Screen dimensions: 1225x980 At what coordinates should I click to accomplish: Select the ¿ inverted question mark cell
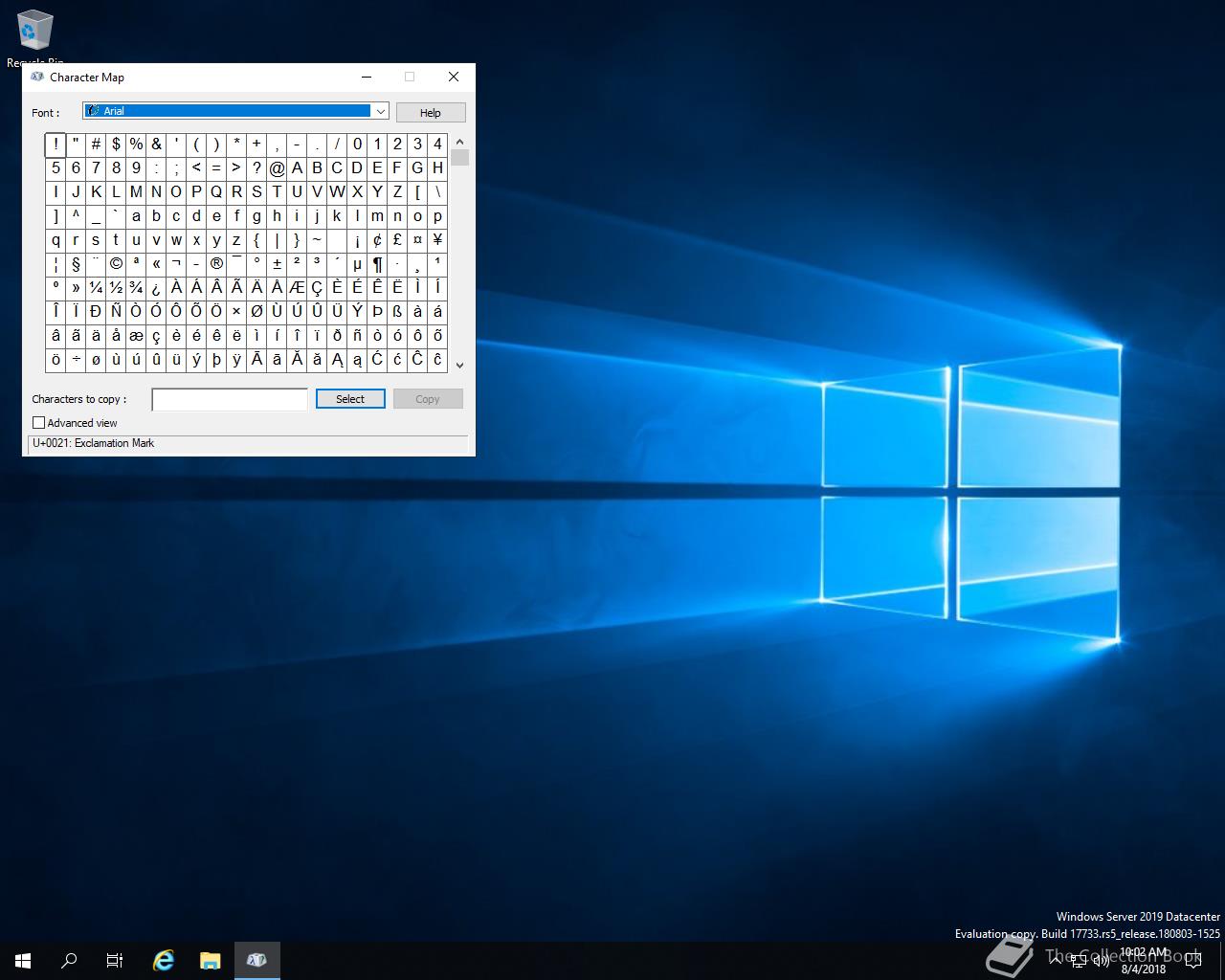pyautogui.click(x=156, y=288)
